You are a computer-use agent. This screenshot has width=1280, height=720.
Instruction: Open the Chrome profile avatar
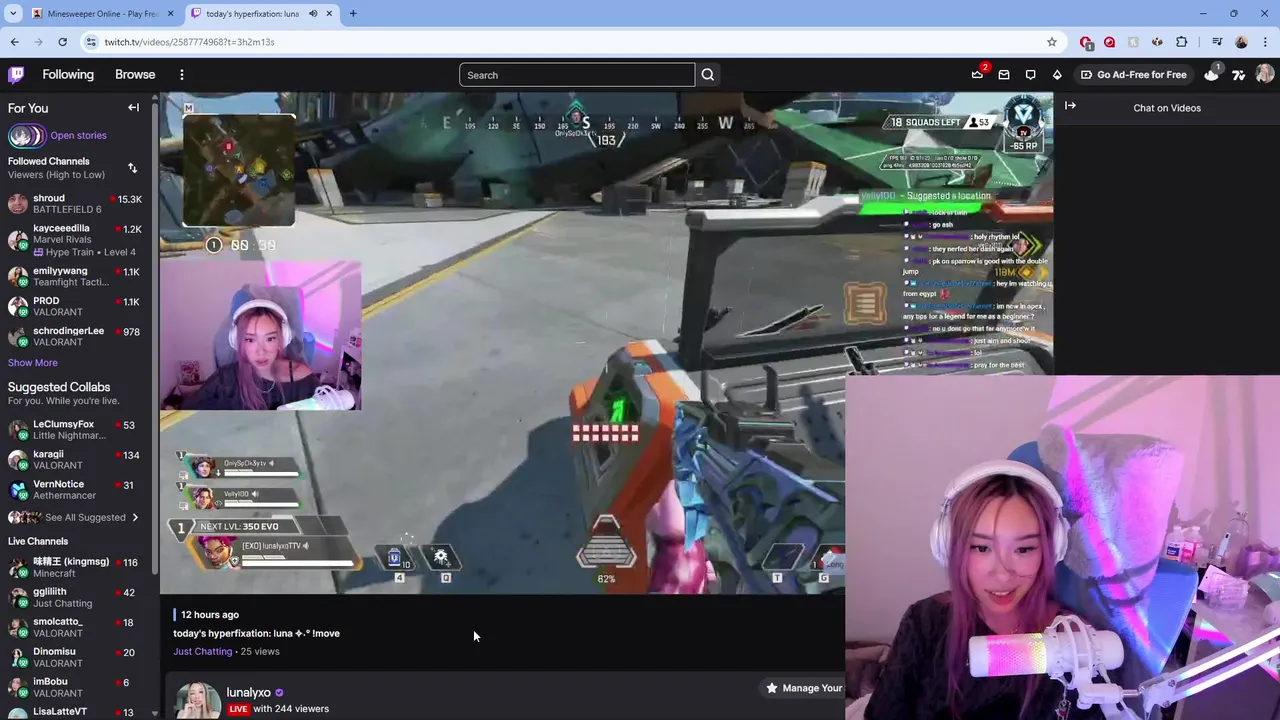pos(1241,42)
